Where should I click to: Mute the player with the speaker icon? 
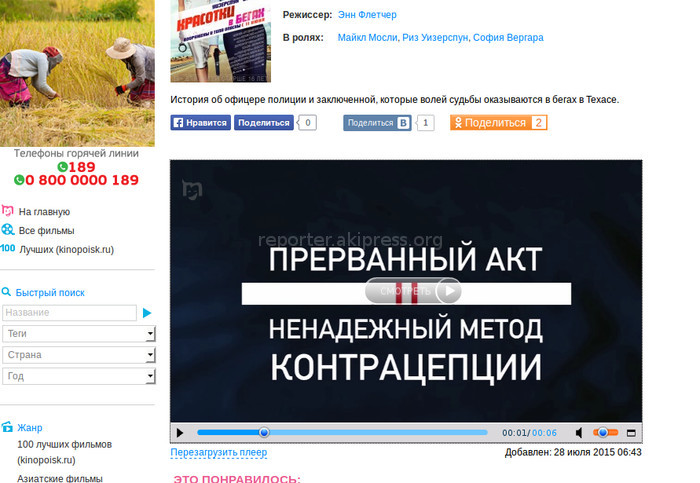[x=579, y=433]
